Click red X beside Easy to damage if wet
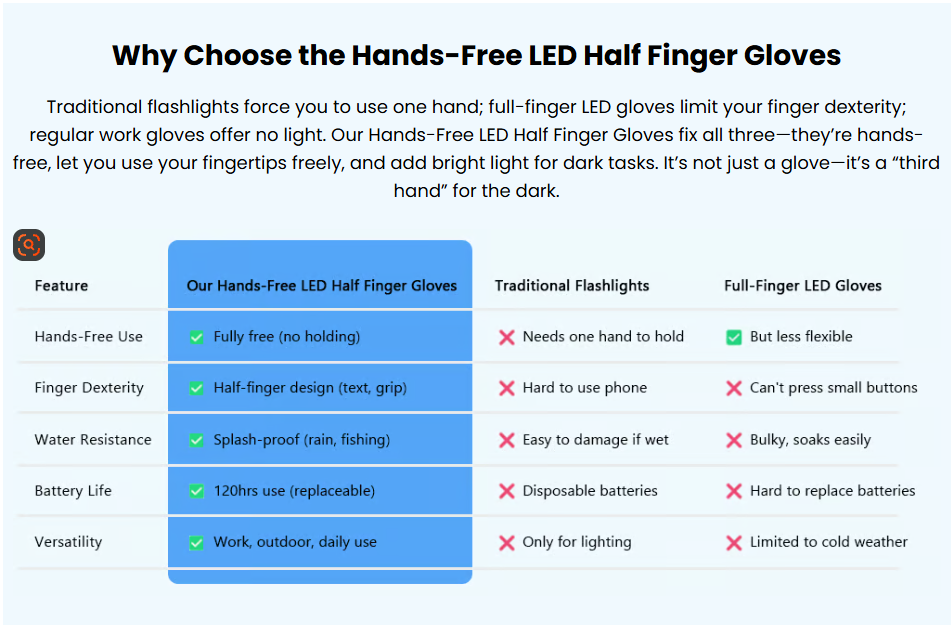 506,440
